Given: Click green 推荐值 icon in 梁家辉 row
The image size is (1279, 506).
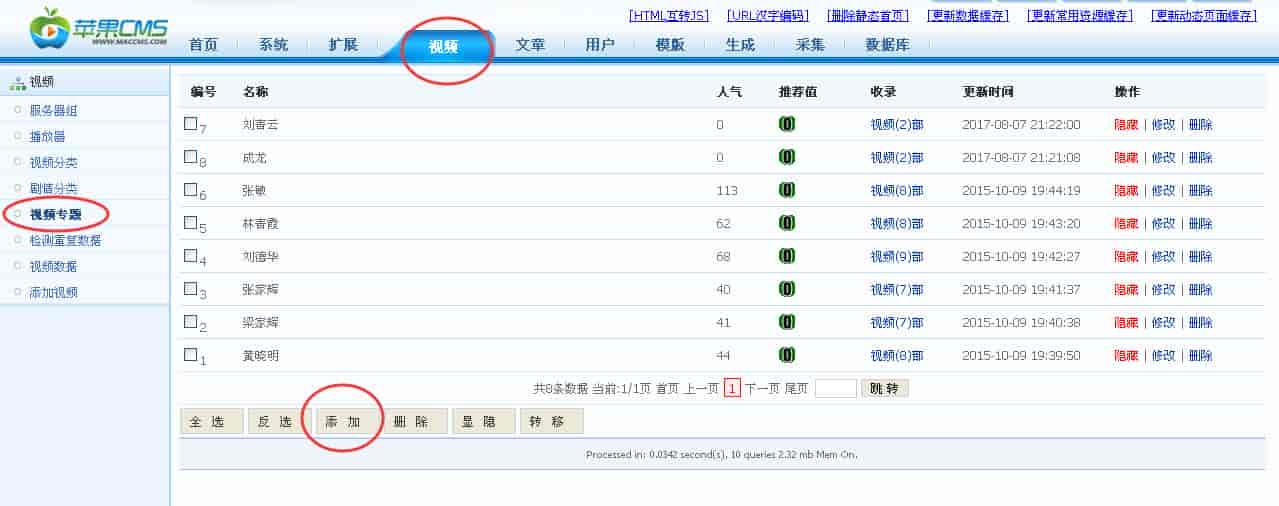Looking at the screenshot, I should point(787,322).
